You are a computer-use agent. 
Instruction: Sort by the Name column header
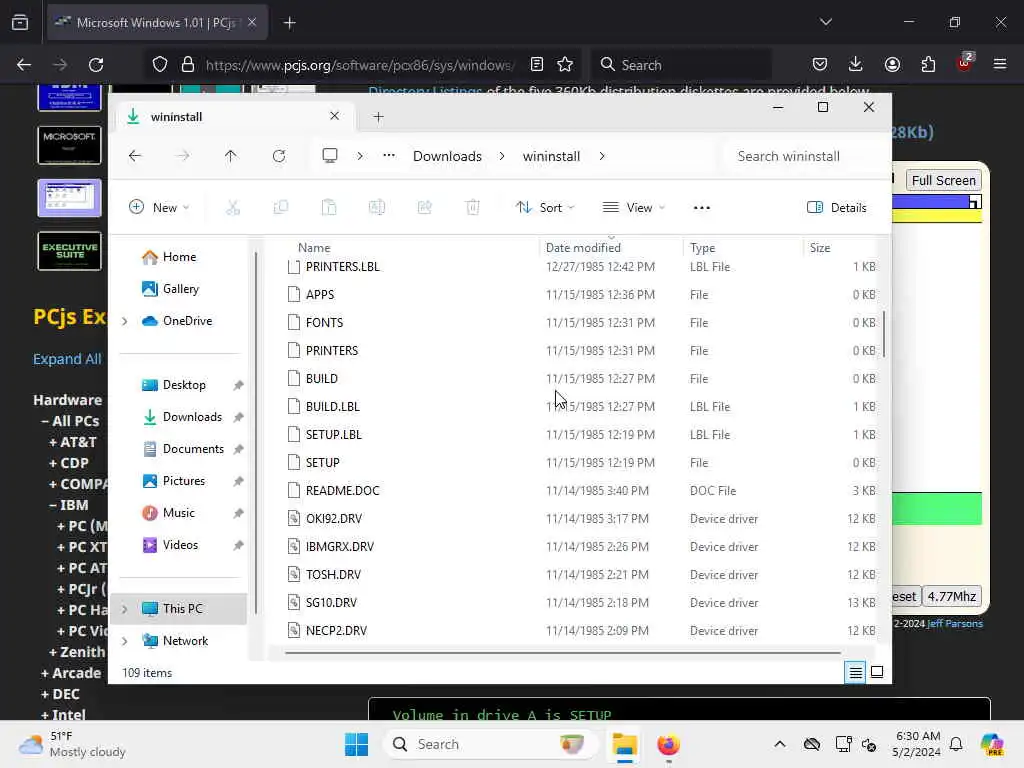pyautogui.click(x=314, y=248)
